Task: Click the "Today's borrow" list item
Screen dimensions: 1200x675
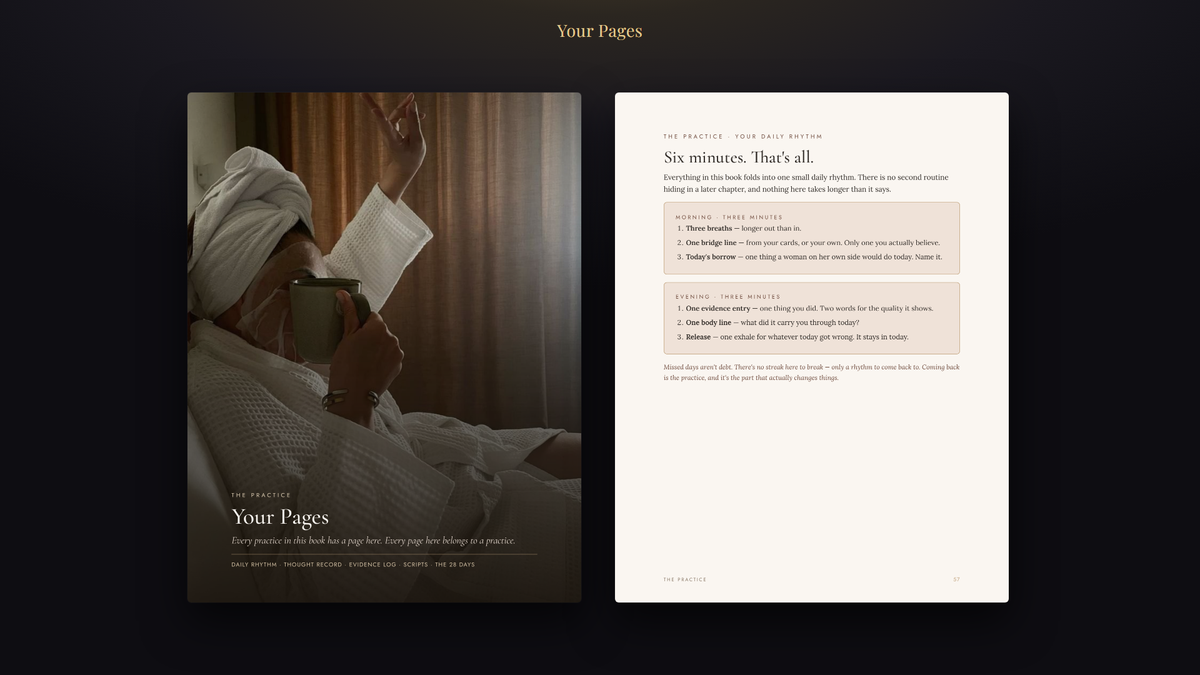Action: 810,257
